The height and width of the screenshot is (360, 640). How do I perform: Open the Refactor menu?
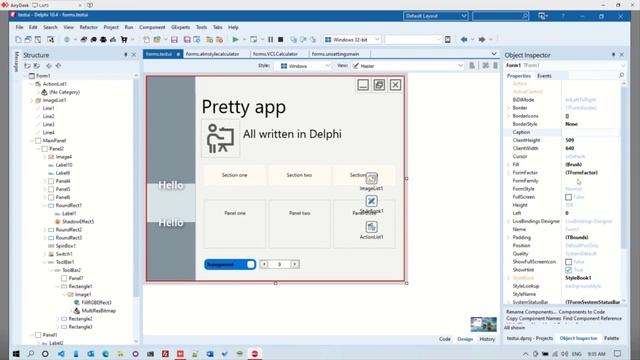coord(89,27)
